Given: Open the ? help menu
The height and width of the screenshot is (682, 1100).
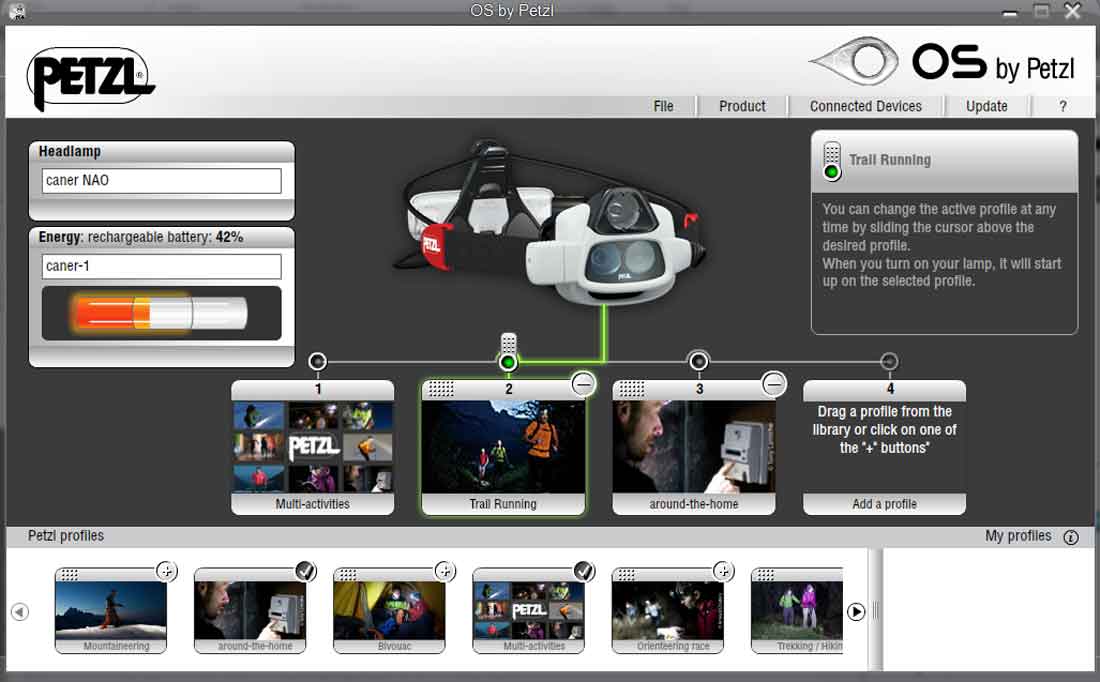Looking at the screenshot, I should point(1063,106).
